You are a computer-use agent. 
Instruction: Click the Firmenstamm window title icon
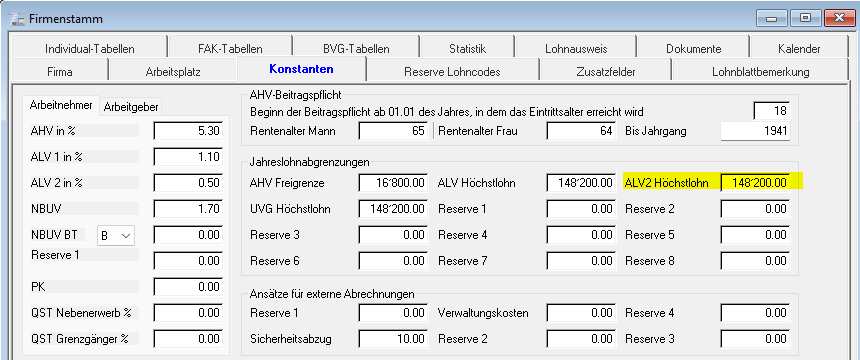16,19
